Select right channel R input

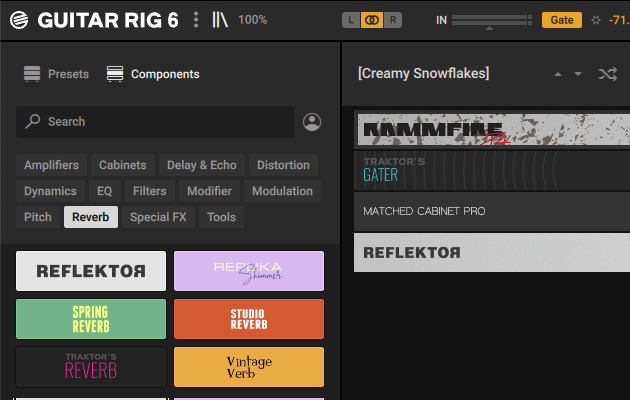393,20
